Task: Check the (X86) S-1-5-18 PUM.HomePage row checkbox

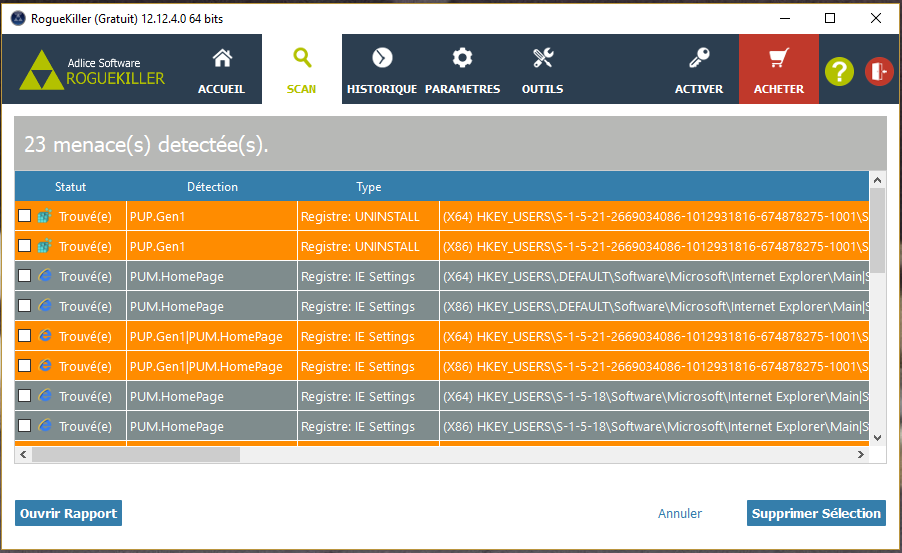Action: pyautogui.click(x=24, y=425)
